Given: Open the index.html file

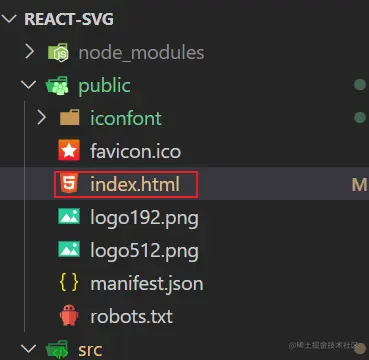Looking at the screenshot, I should pyautogui.click(x=135, y=184).
